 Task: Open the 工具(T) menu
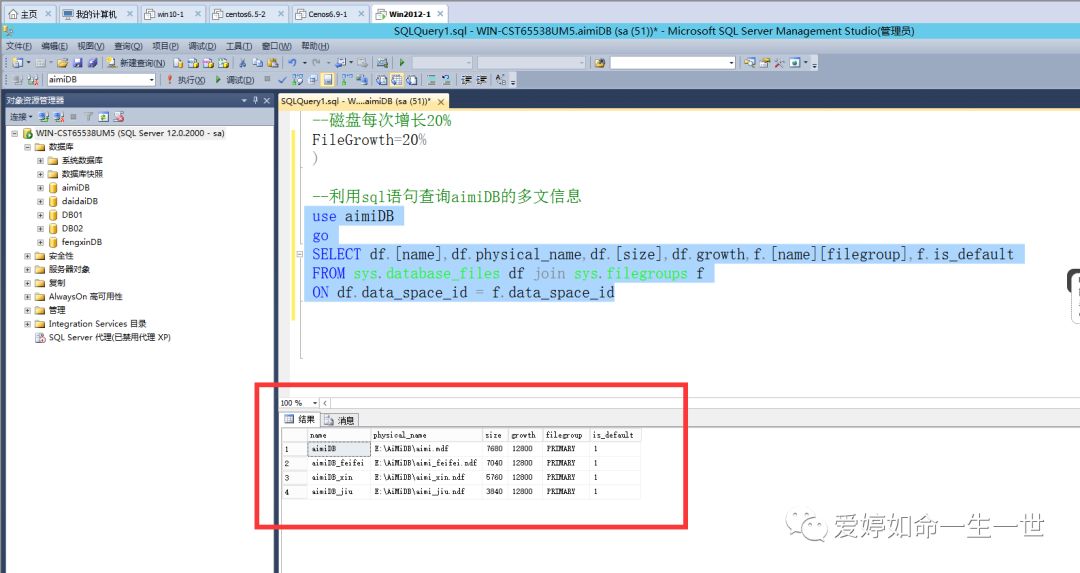pyautogui.click(x=238, y=46)
